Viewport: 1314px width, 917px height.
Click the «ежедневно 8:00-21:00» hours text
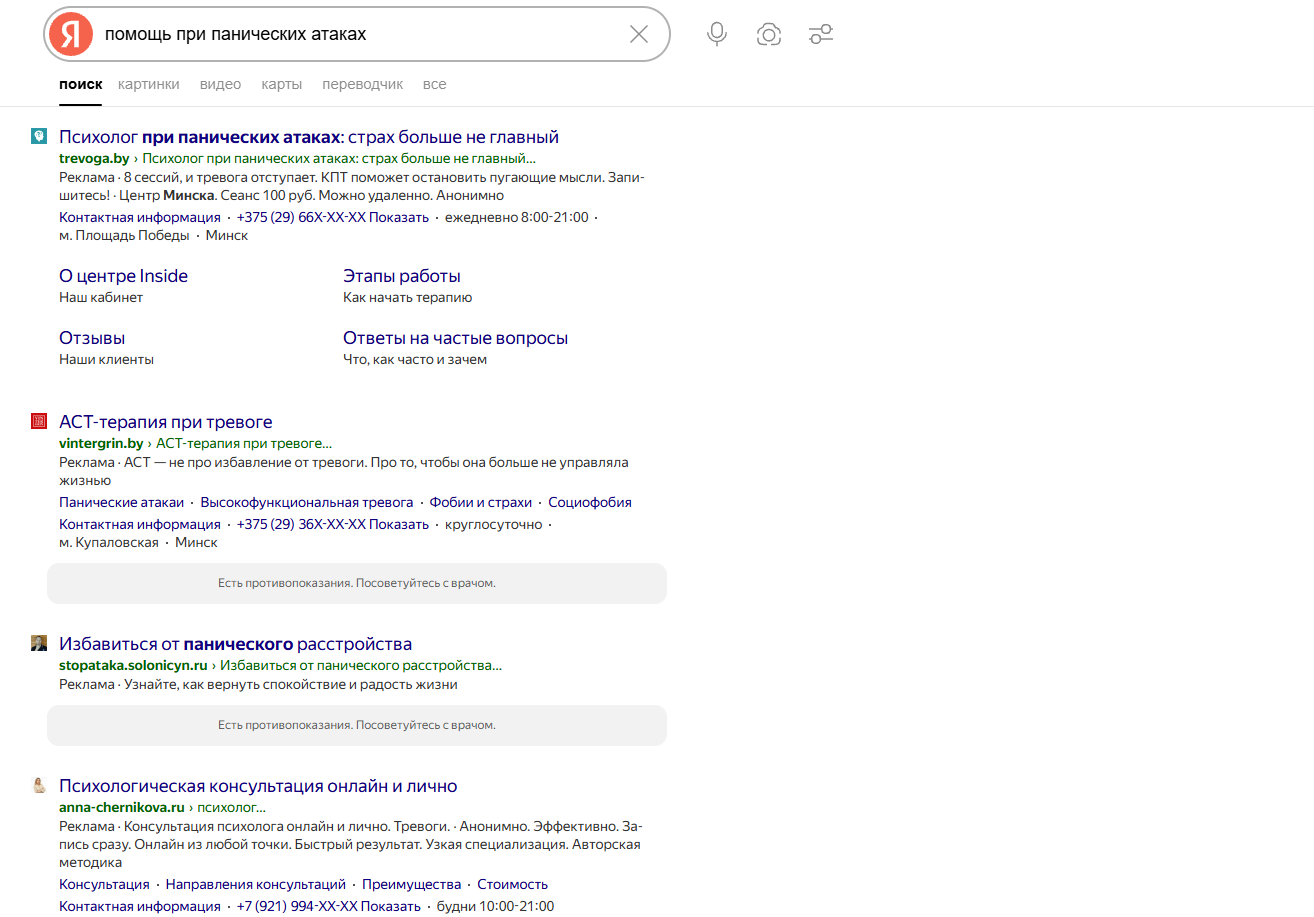517,217
